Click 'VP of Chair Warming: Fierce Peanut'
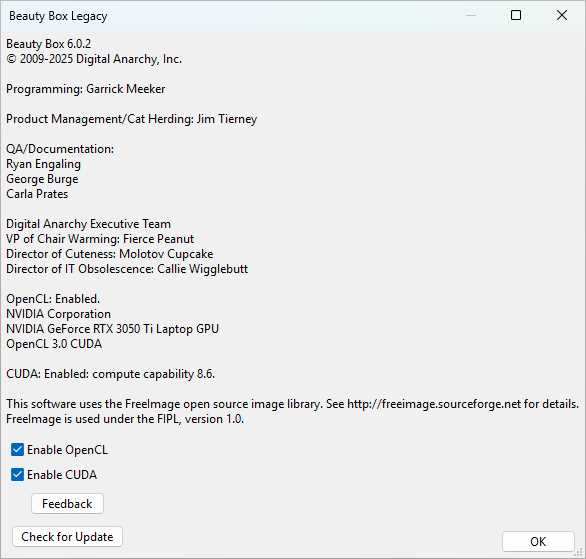 point(100,239)
